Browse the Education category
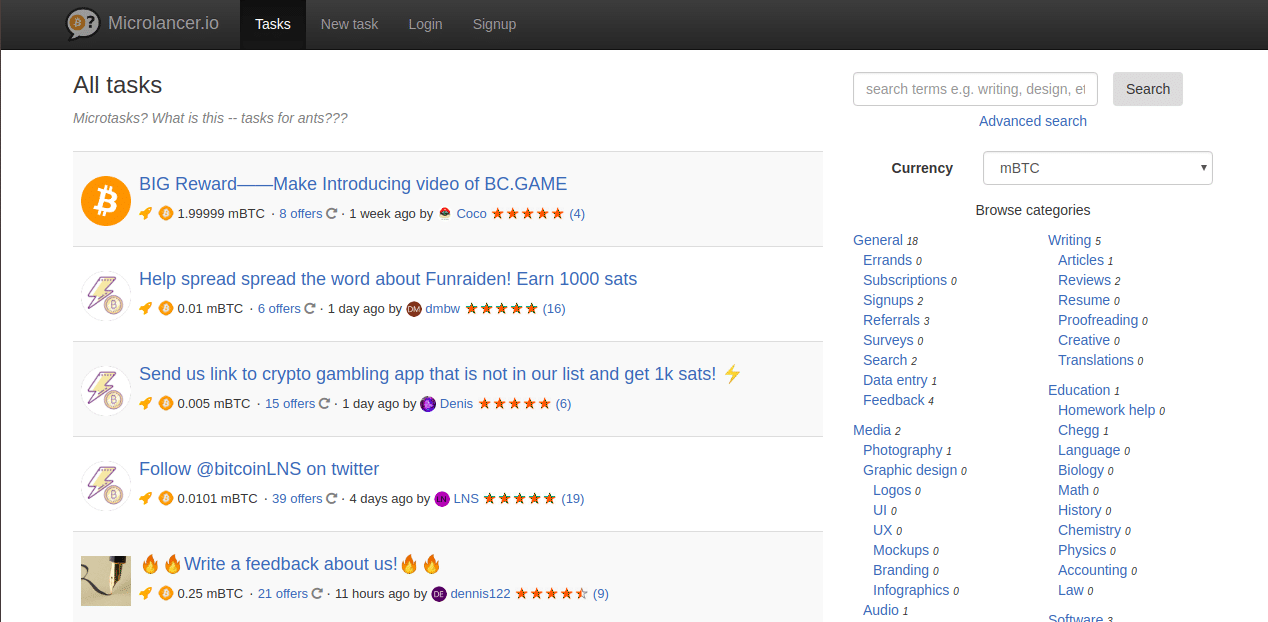1268x622 pixels. 1079,390
